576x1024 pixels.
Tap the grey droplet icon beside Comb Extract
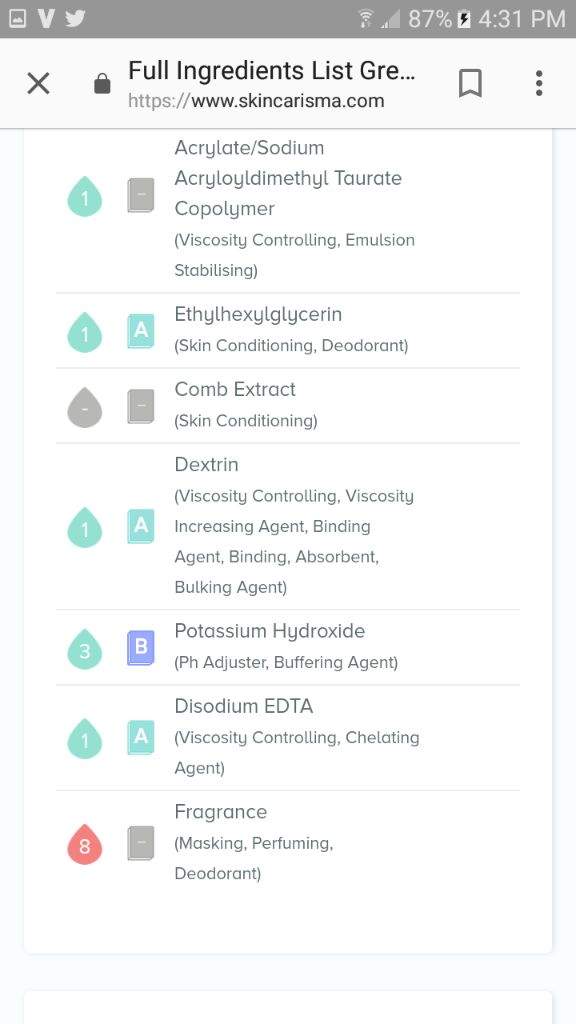(85, 408)
